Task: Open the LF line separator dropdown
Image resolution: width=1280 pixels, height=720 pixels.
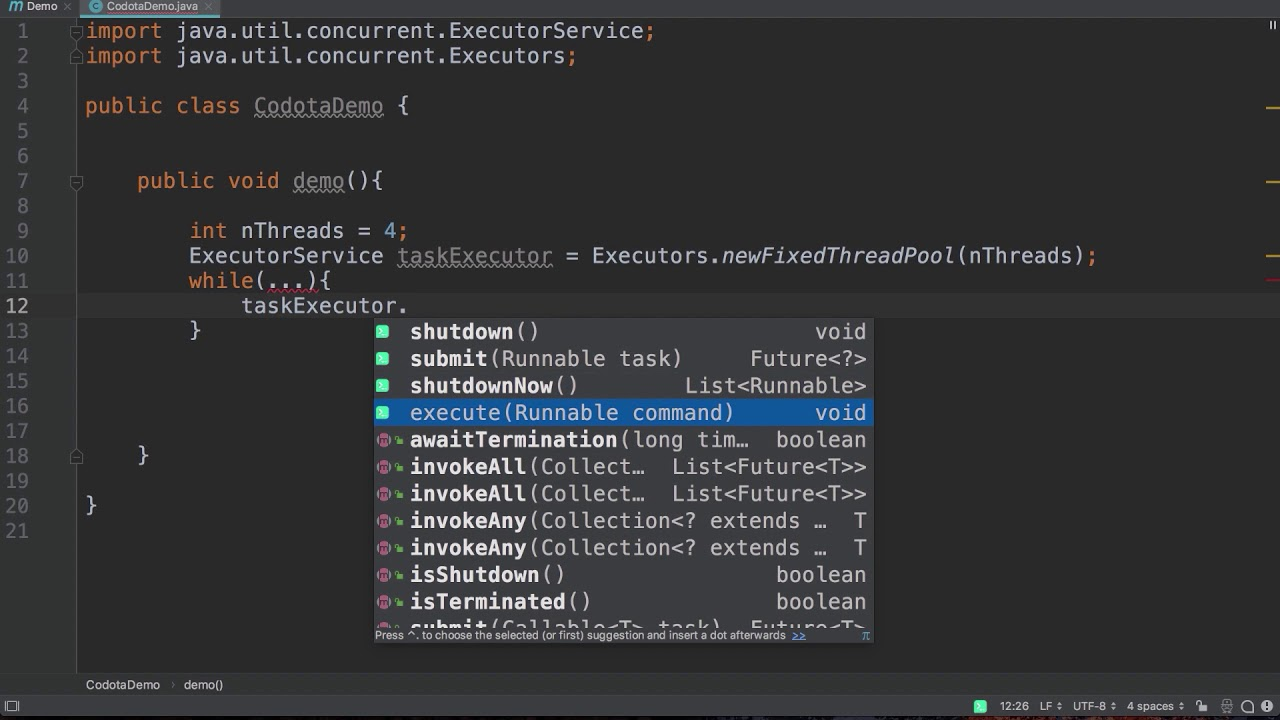Action: [1050, 706]
